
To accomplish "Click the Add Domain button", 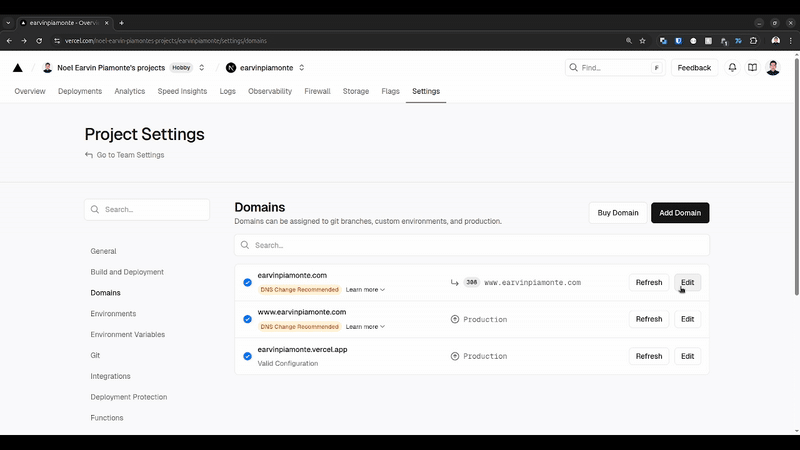I will [680, 212].
